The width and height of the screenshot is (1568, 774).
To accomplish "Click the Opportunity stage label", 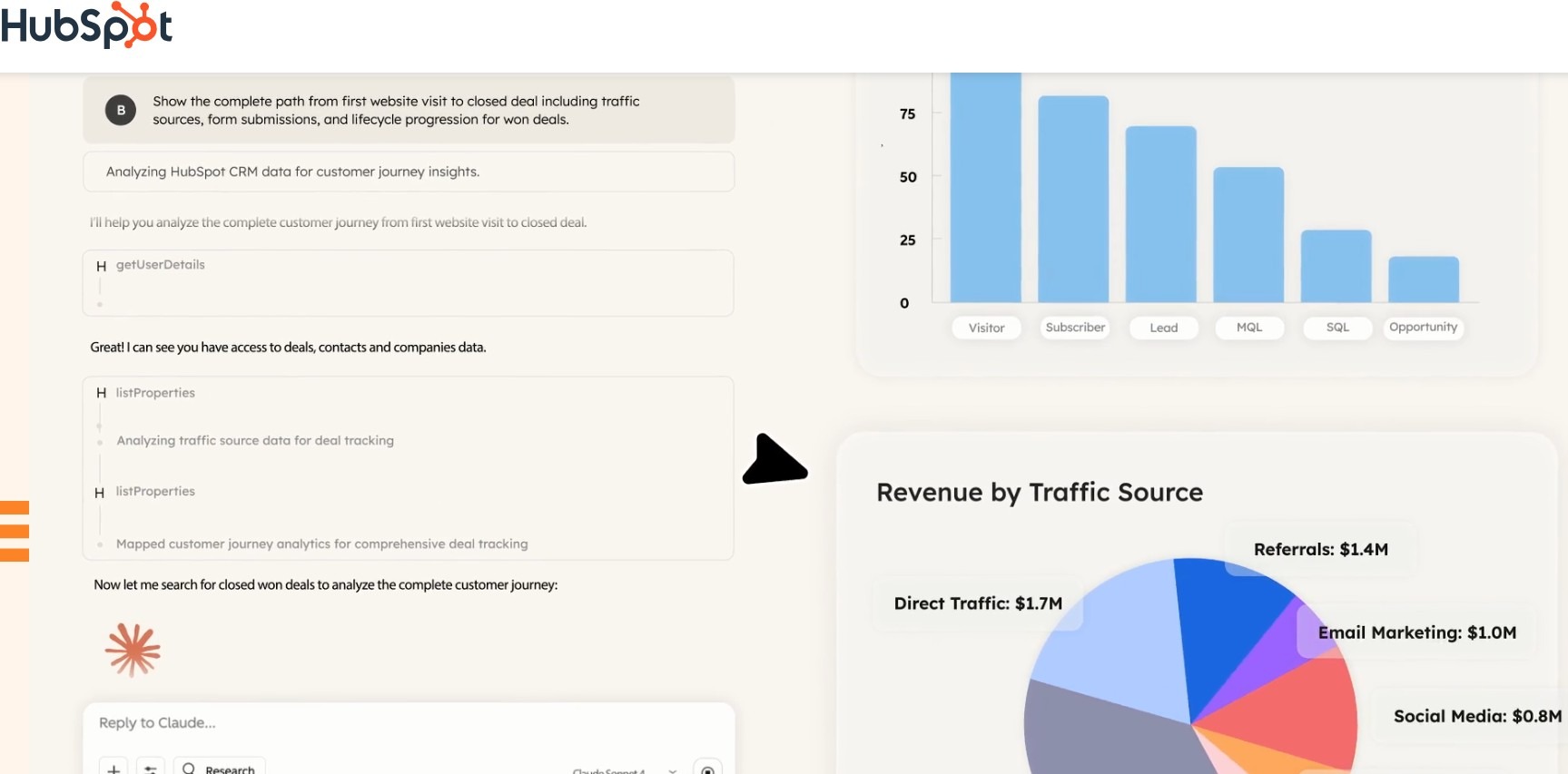I will point(1423,328).
